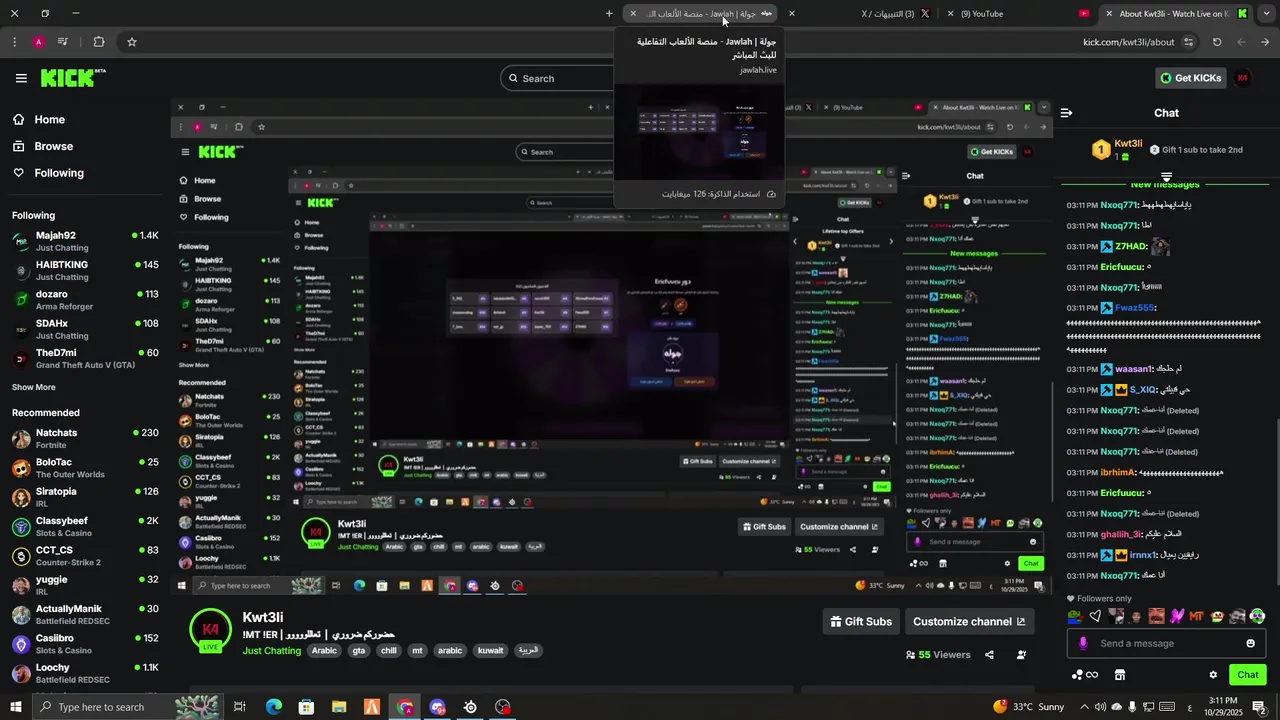Click the purple microphone icon in message box
Image resolution: width=1280 pixels, height=720 pixels.
click(x=1082, y=643)
